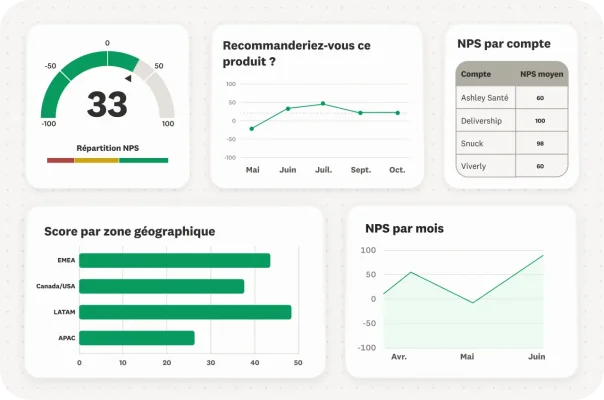Click the Canada/USA axis label

click(55, 286)
